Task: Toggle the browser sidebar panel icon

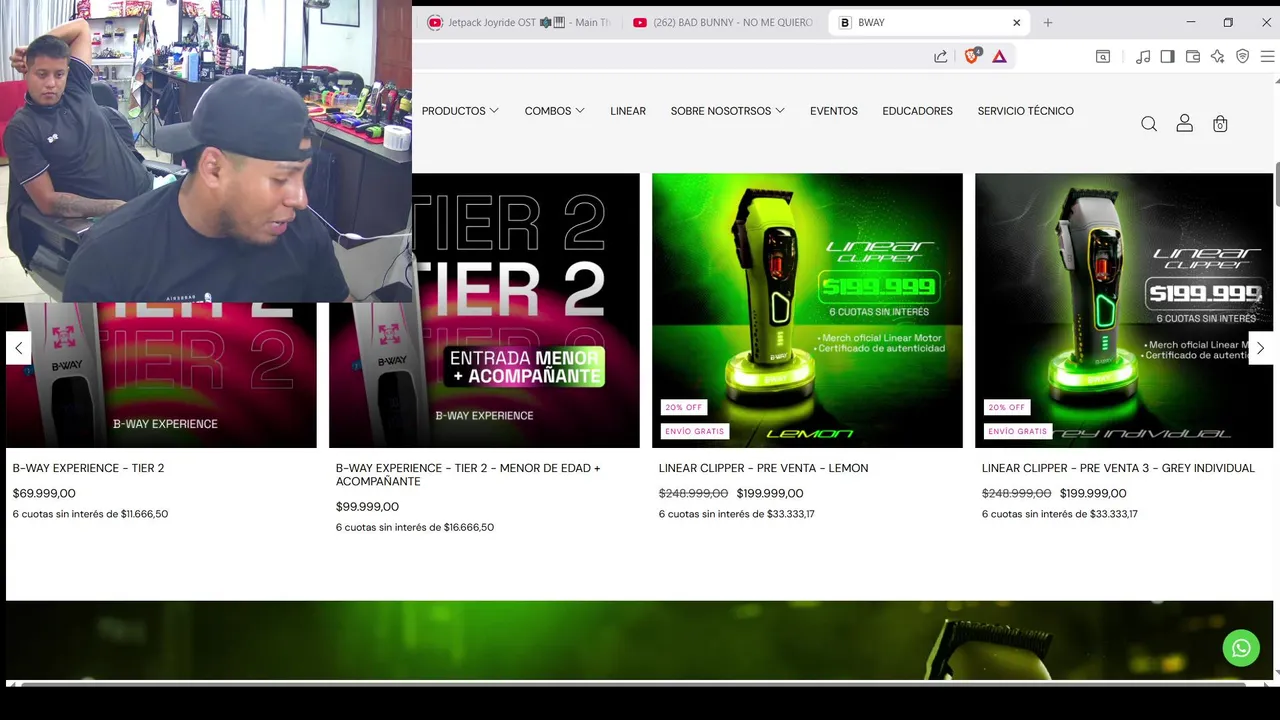Action: coord(1167,57)
